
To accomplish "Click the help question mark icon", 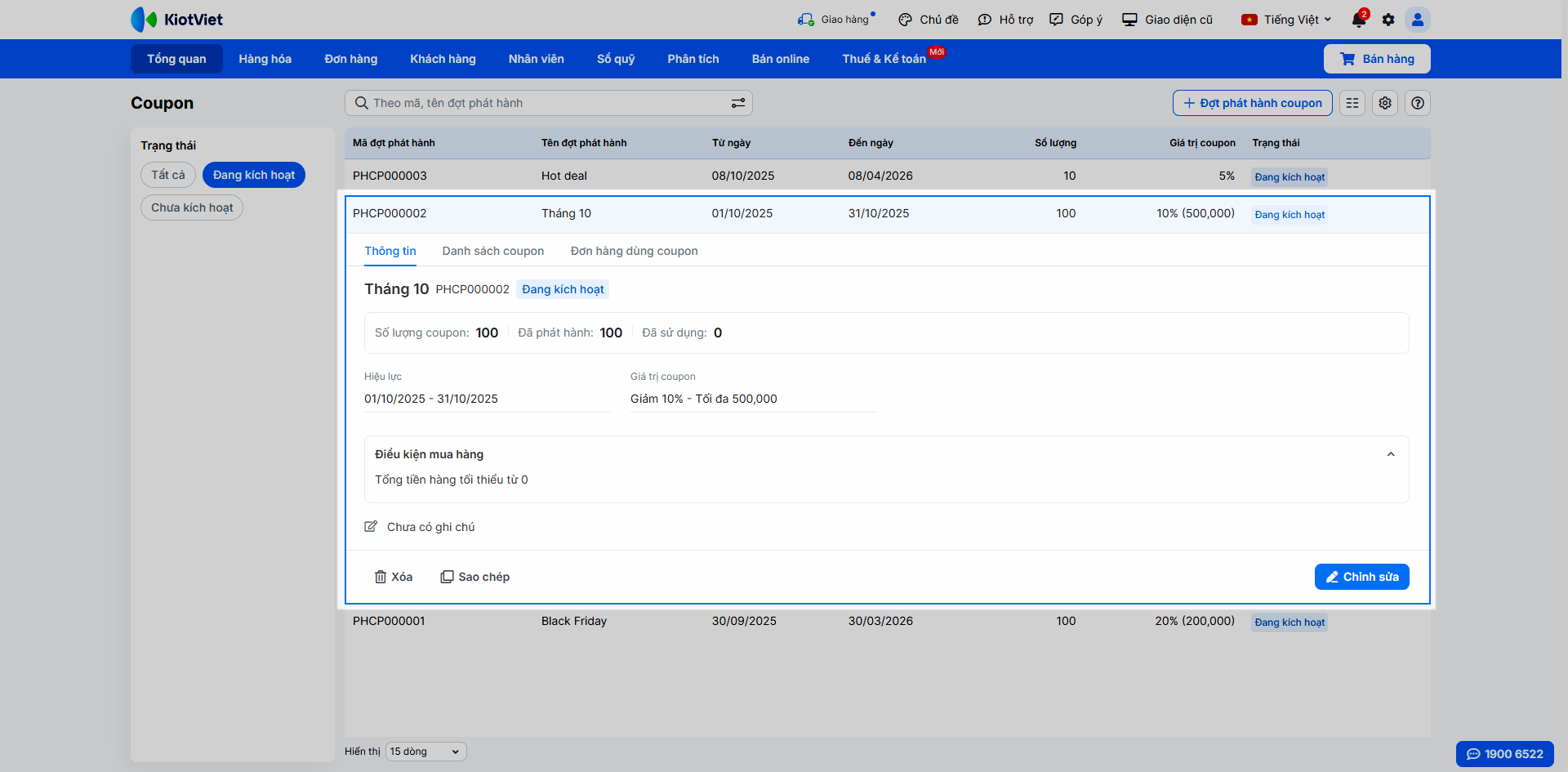I will point(1418,103).
